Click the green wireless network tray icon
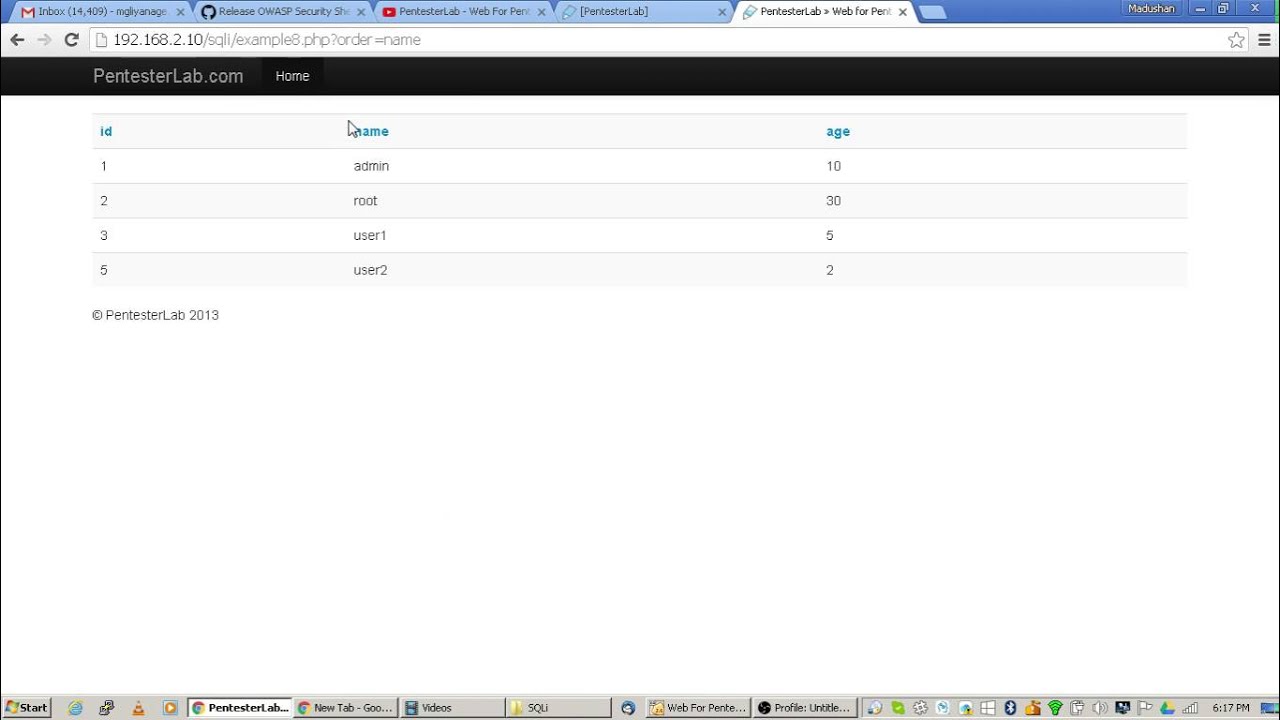The width and height of the screenshot is (1280, 720). coord(1055,708)
